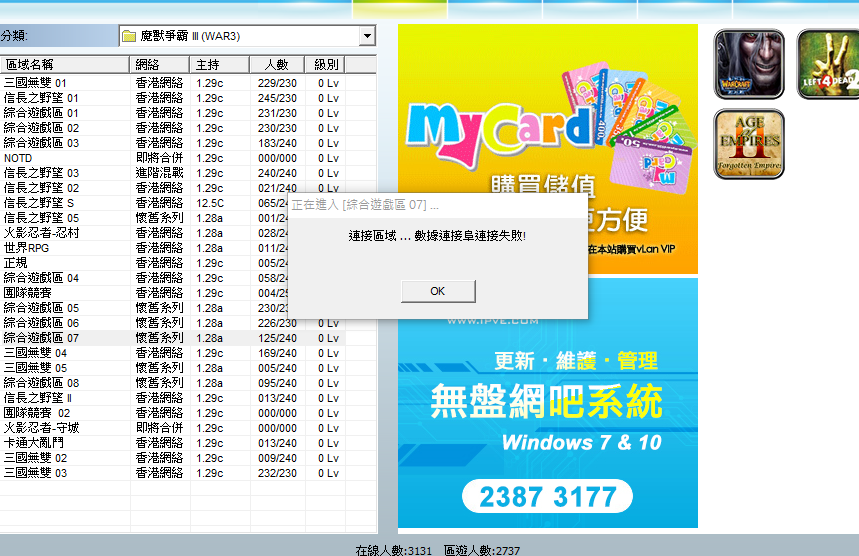Select the 三國無雙 01 room row
The height and width of the screenshot is (556, 859).
click(35, 83)
